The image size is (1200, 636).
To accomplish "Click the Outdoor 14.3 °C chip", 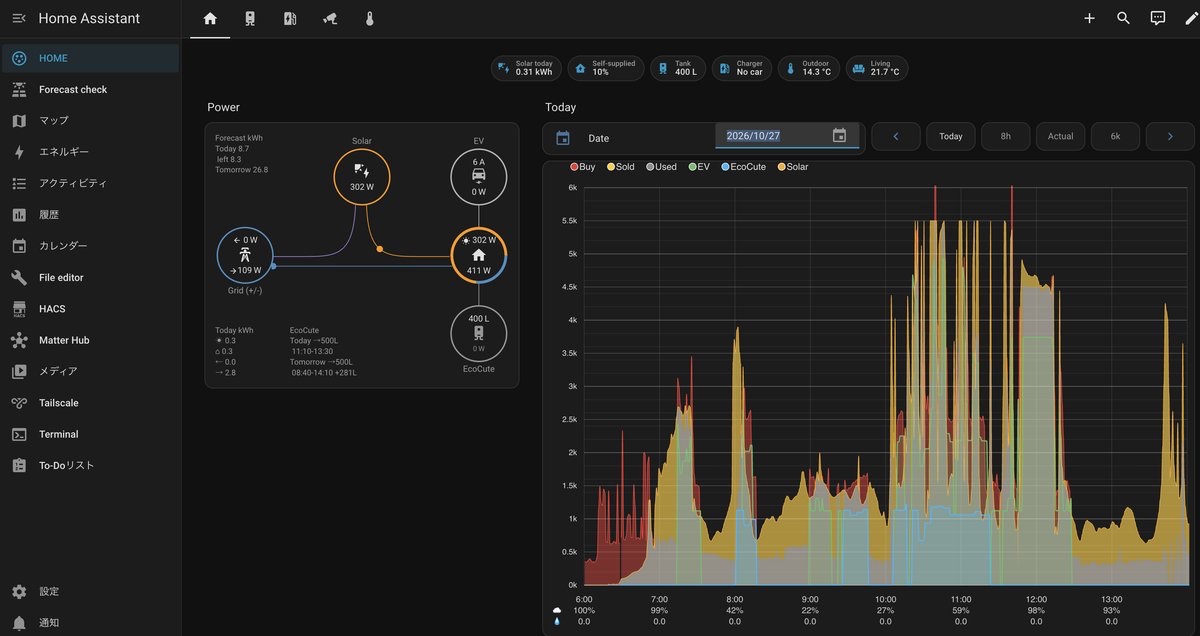I will point(808,68).
